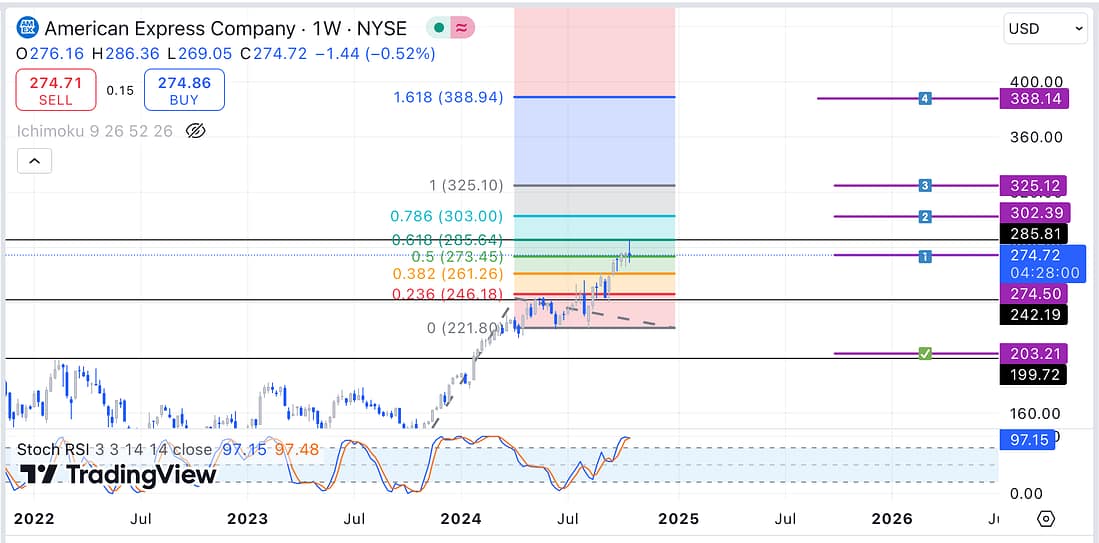Click the green market status dot
The height and width of the screenshot is (543, 1099).
(x=438, y=28)
